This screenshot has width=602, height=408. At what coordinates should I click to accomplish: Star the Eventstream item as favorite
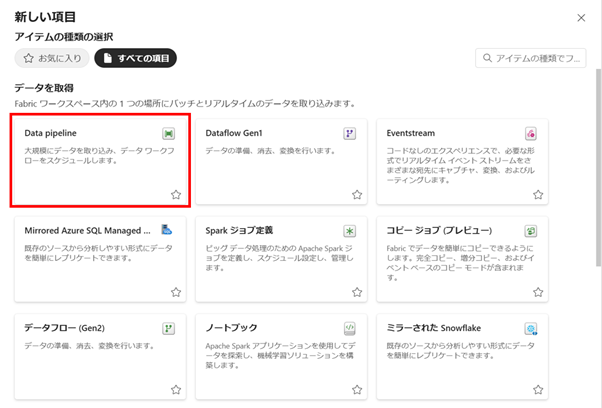[538, 195]
